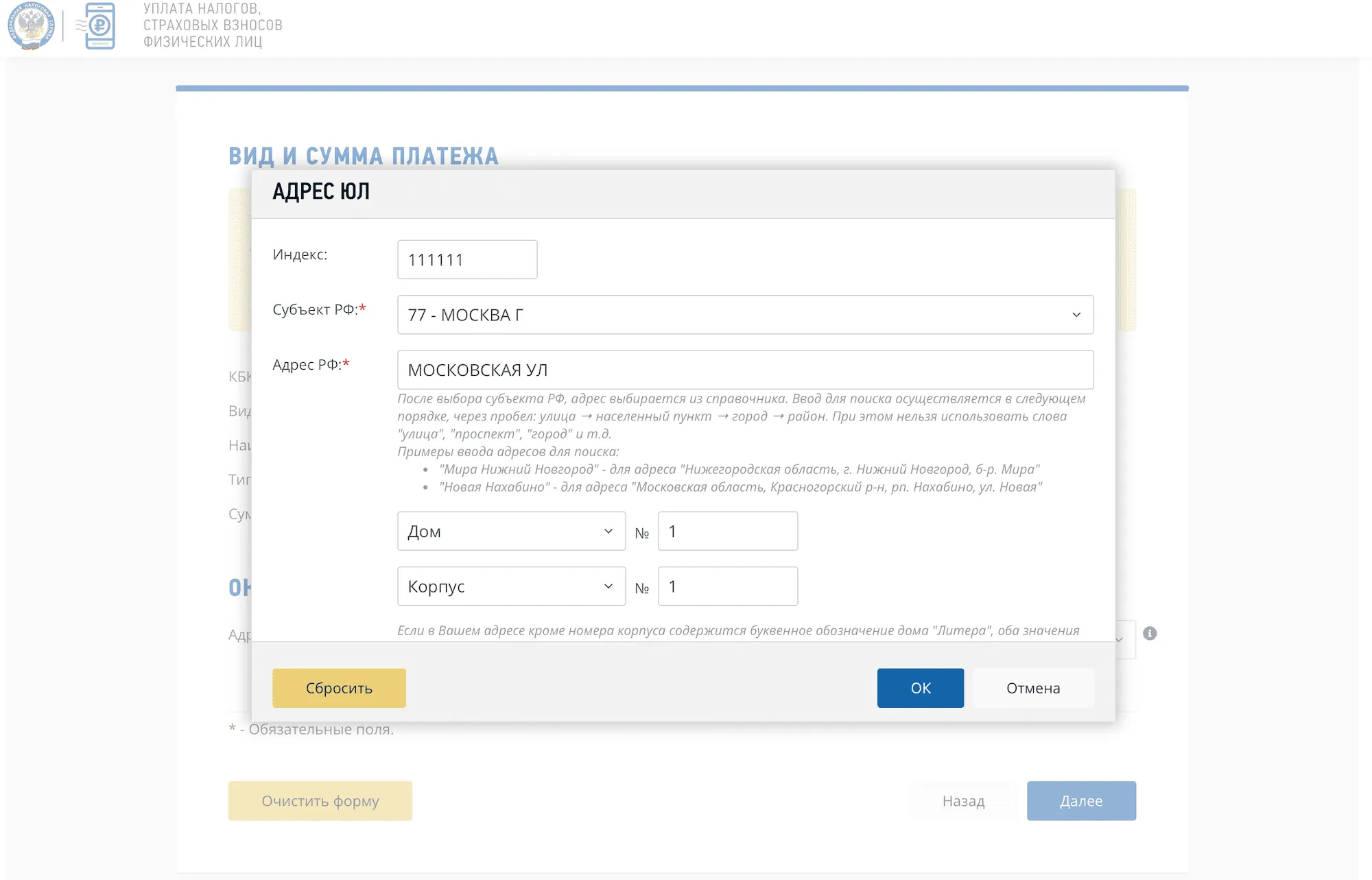Click the info icon beside address field
Image resolution: width=1372 pixels, height=880 pixels.
(x=1150, y=633)
